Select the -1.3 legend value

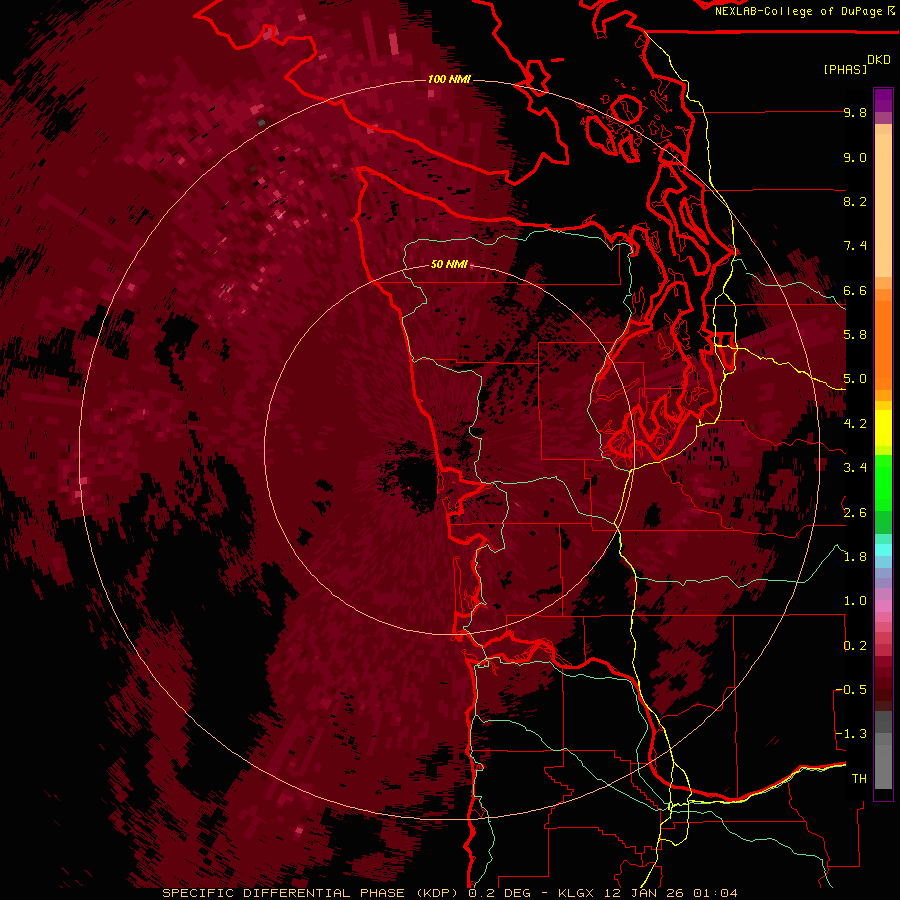[x=851, y=734]
